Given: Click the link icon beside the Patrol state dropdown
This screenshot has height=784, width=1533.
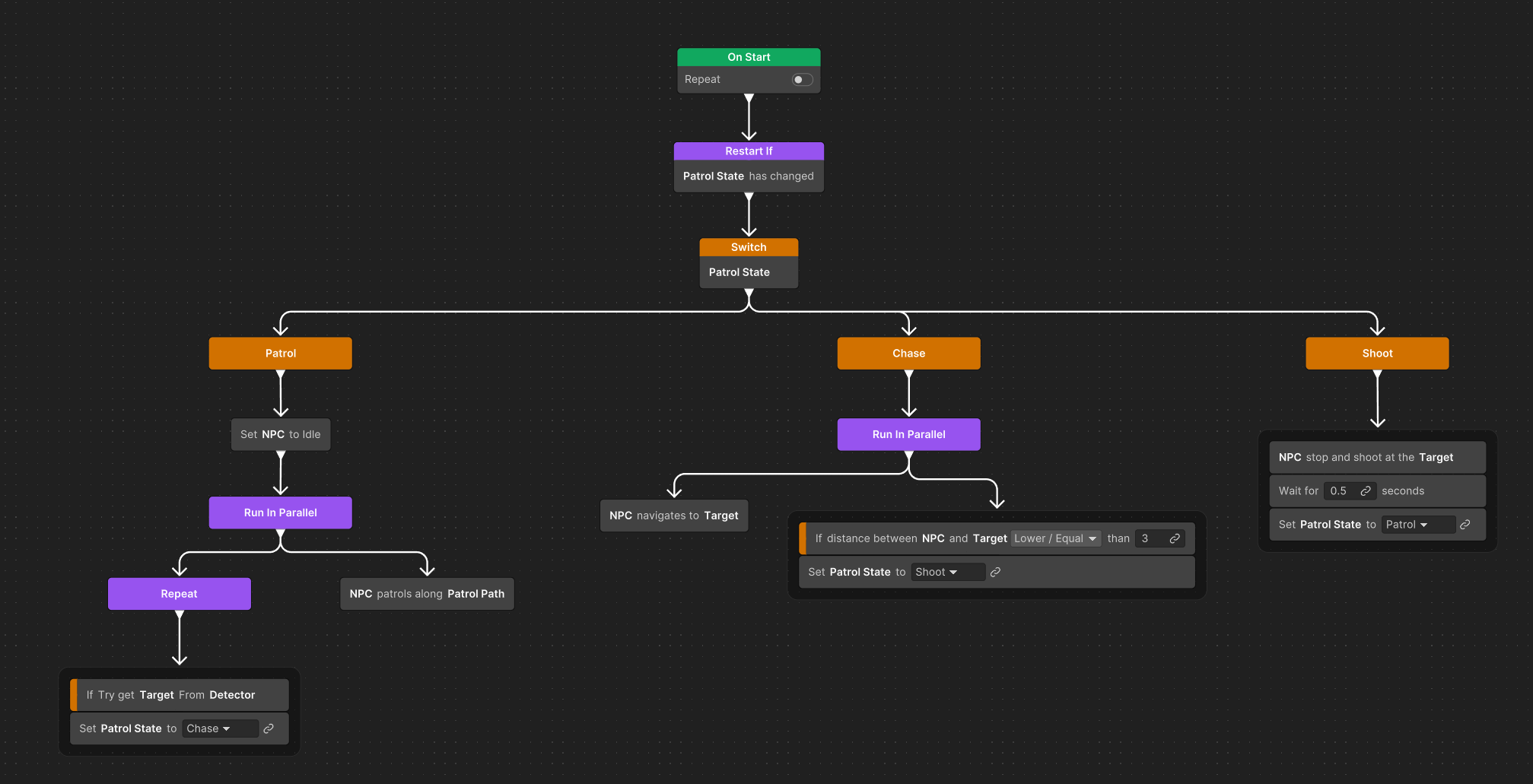Looking at the screenshot, I should (x=1465, y=524).
